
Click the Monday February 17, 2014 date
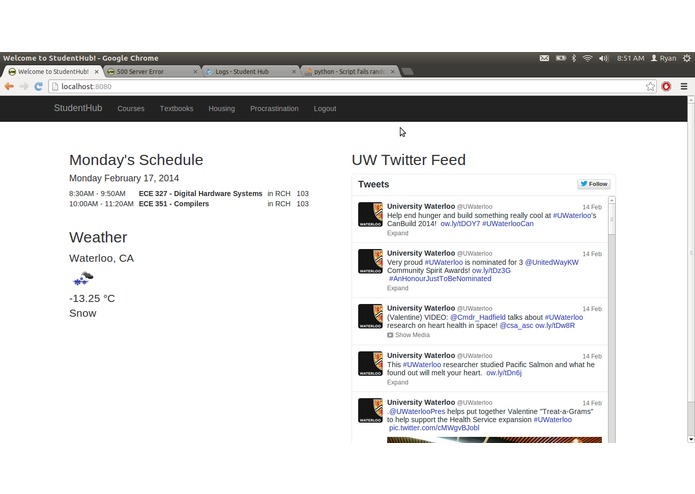coord(124,178)
